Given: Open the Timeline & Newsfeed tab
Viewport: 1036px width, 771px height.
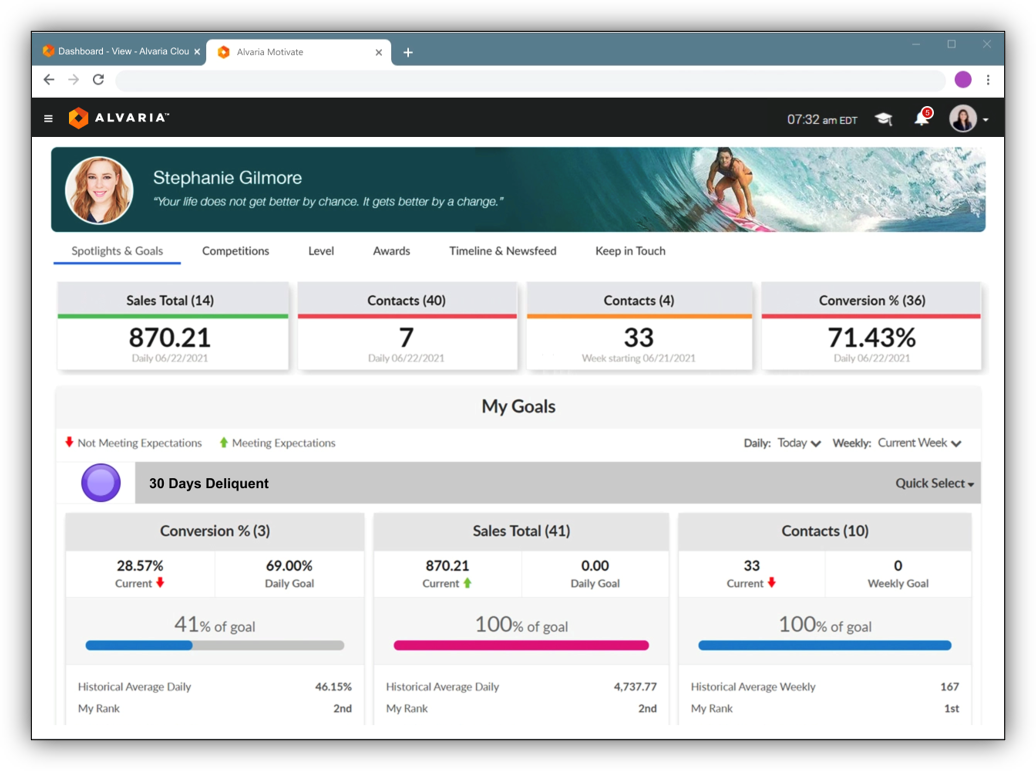Looking at the screenshot, I should click(502, 251).
